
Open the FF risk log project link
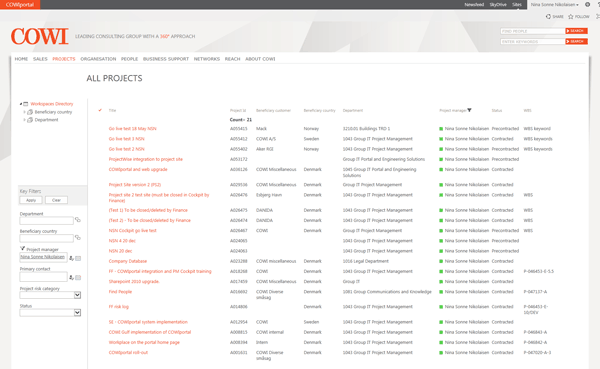[119, 307]
